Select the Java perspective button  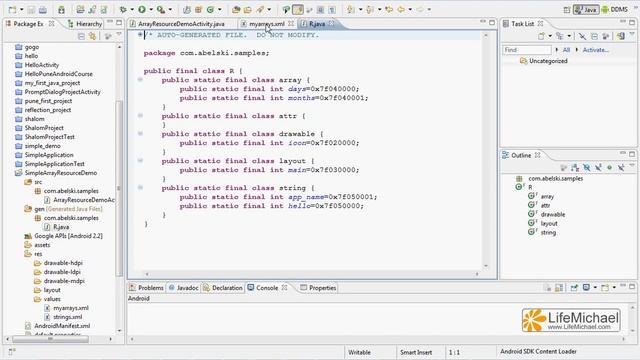[x=586, y=9]
